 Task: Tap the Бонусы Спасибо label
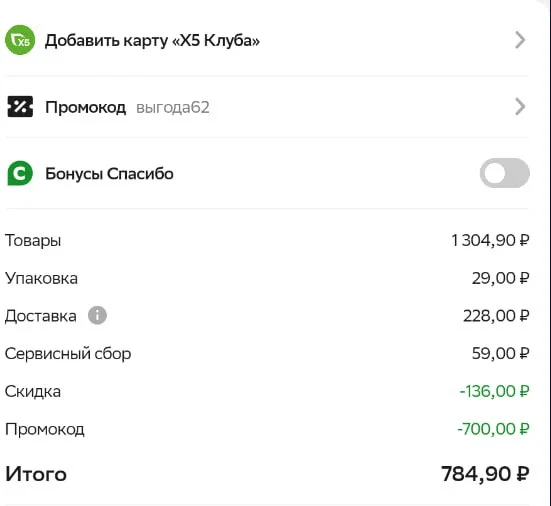(x=109, y=174)
